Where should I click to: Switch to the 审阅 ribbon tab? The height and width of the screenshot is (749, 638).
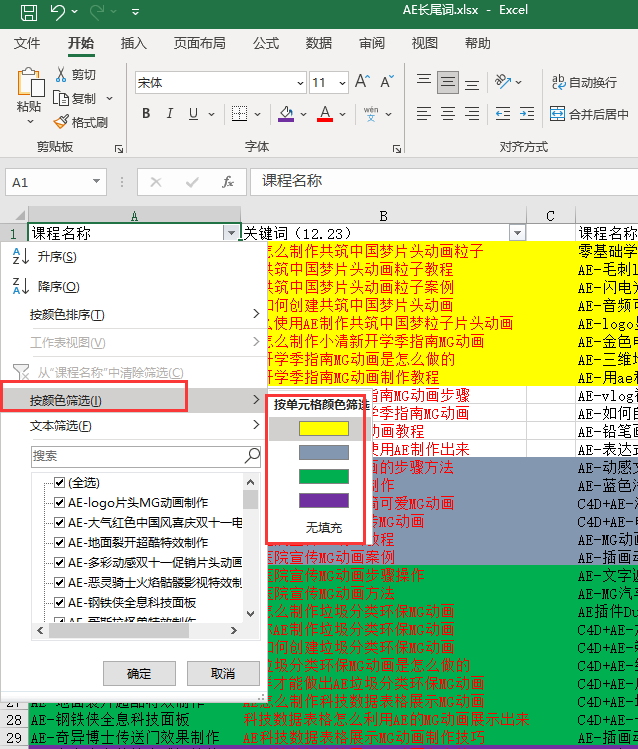click(x=372, y=43)
